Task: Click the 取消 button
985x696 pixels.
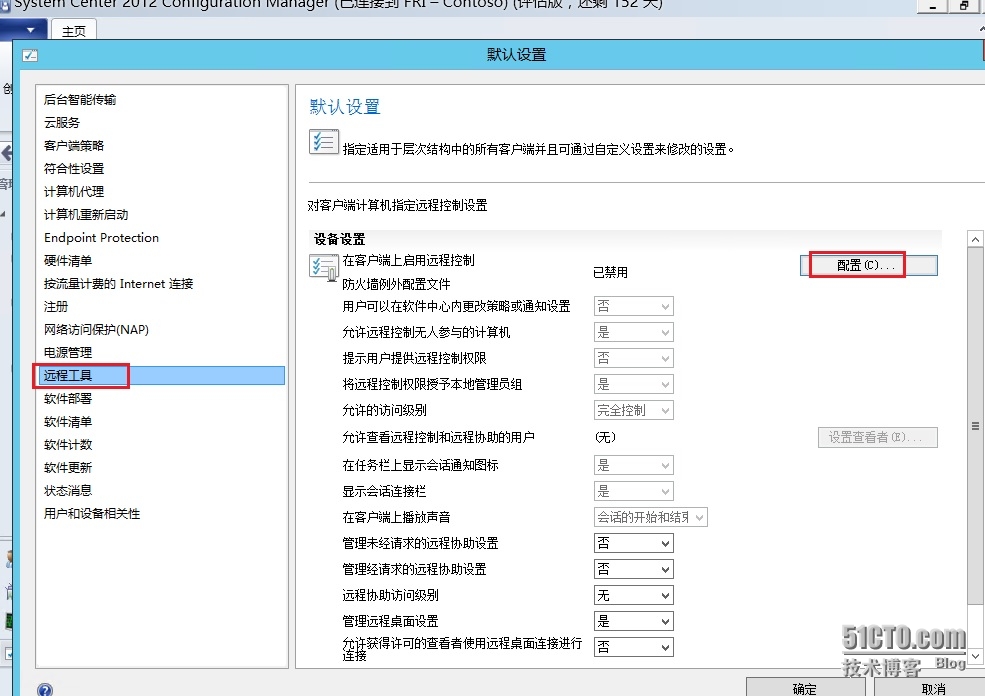Action: tap(932, 688)
